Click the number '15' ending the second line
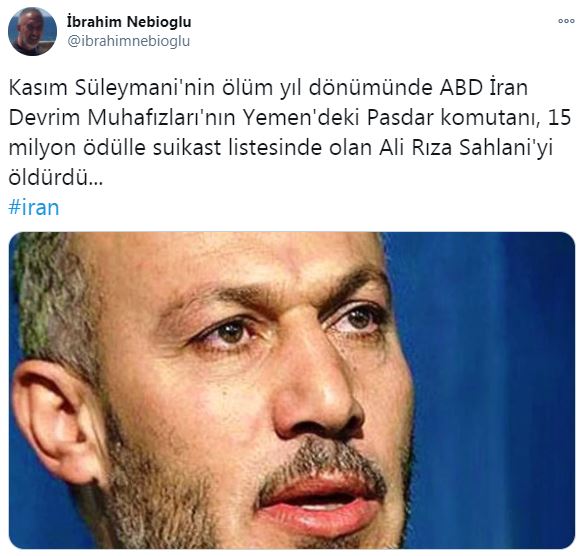 (560, 118)
